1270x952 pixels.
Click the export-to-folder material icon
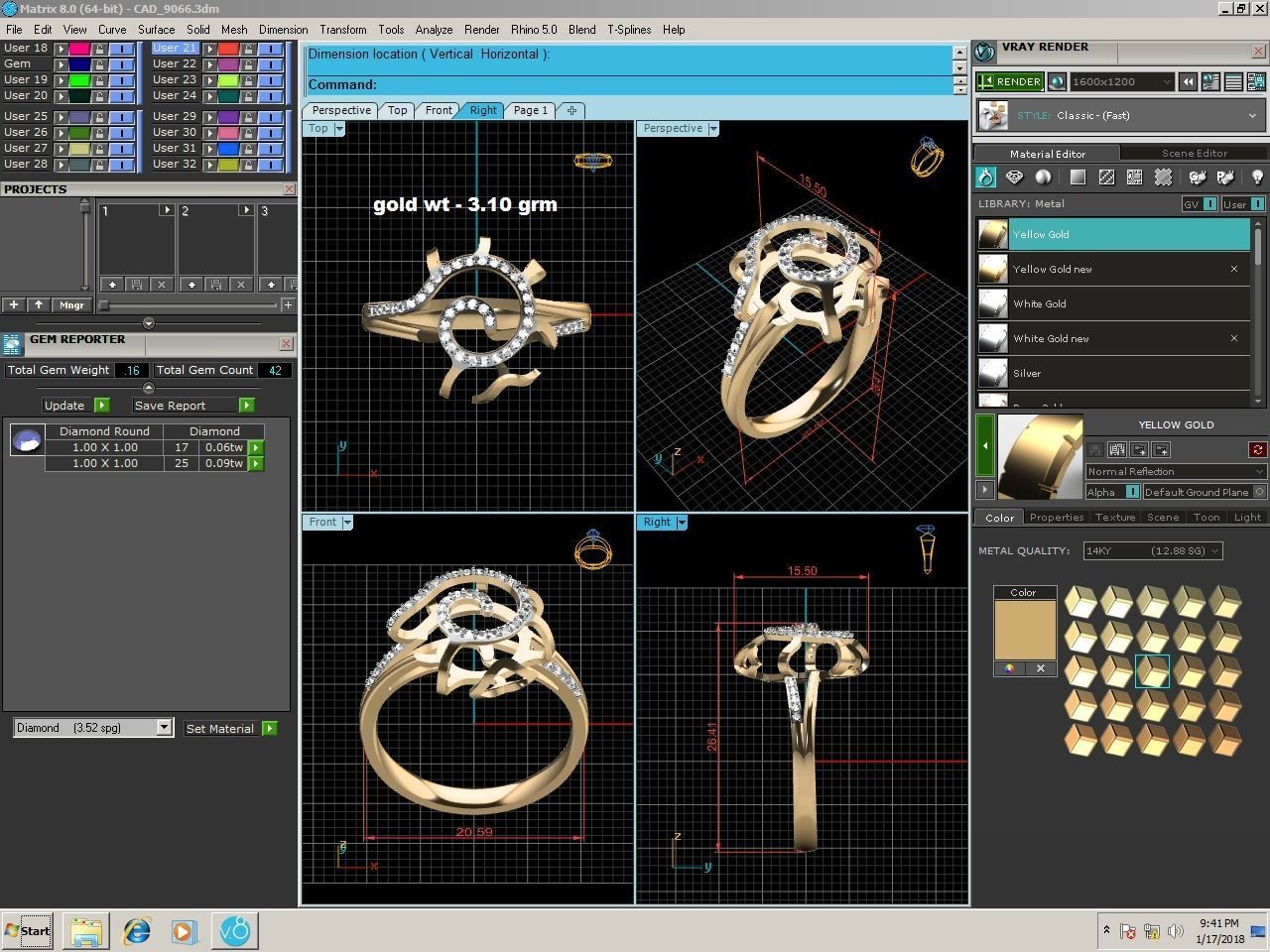click(1139, 449)
